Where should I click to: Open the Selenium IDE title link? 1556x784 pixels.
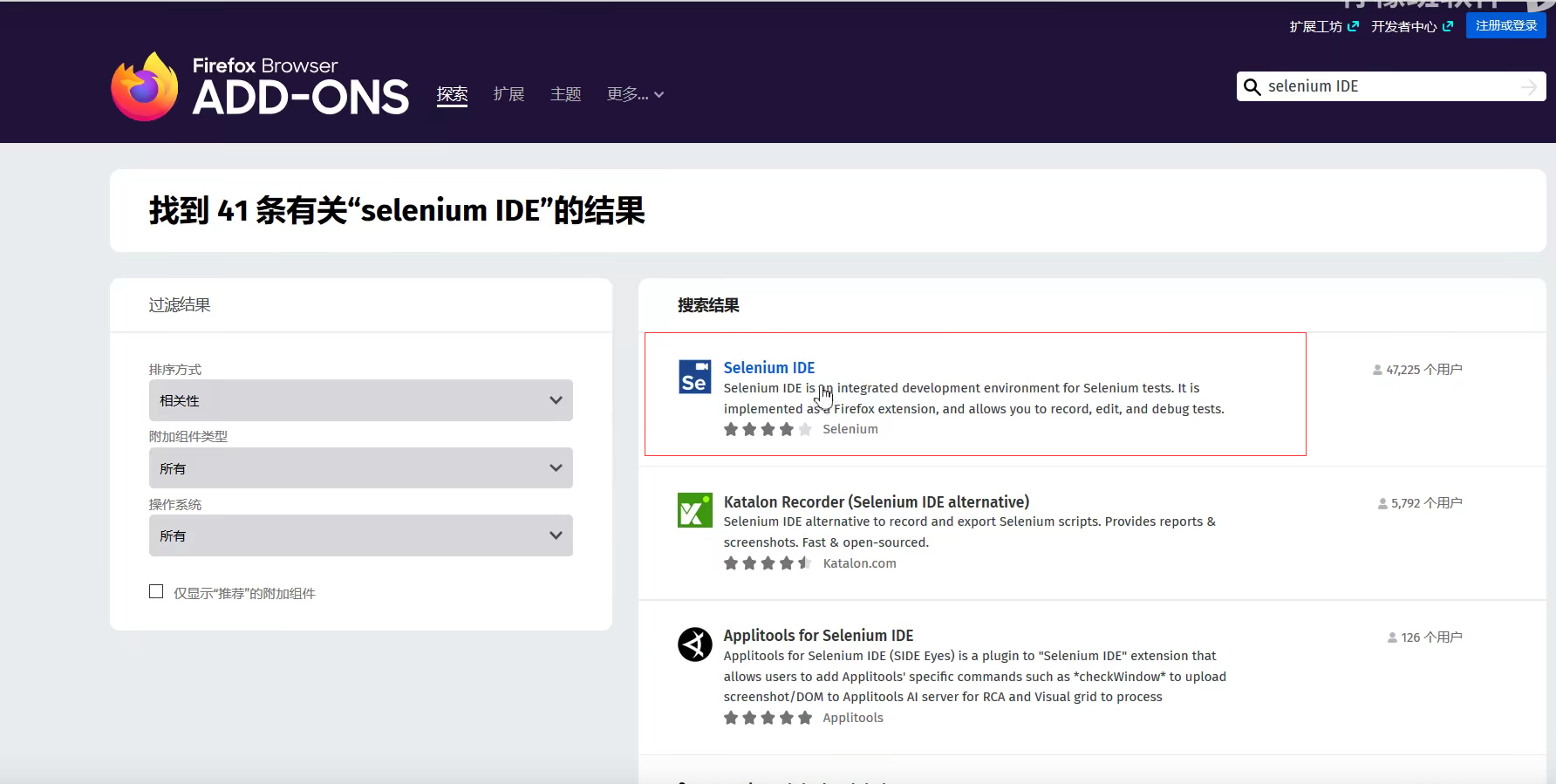click(769, 368)
